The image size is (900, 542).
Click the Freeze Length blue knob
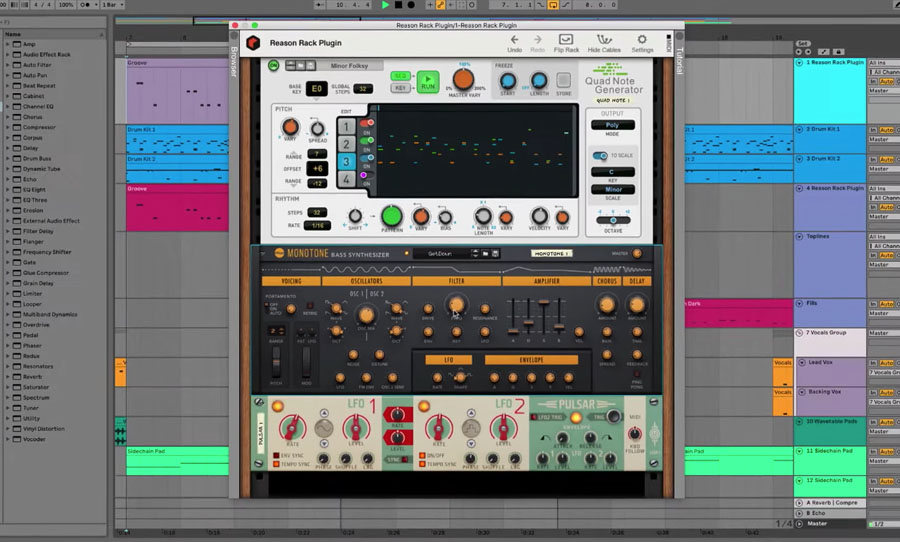538,80
